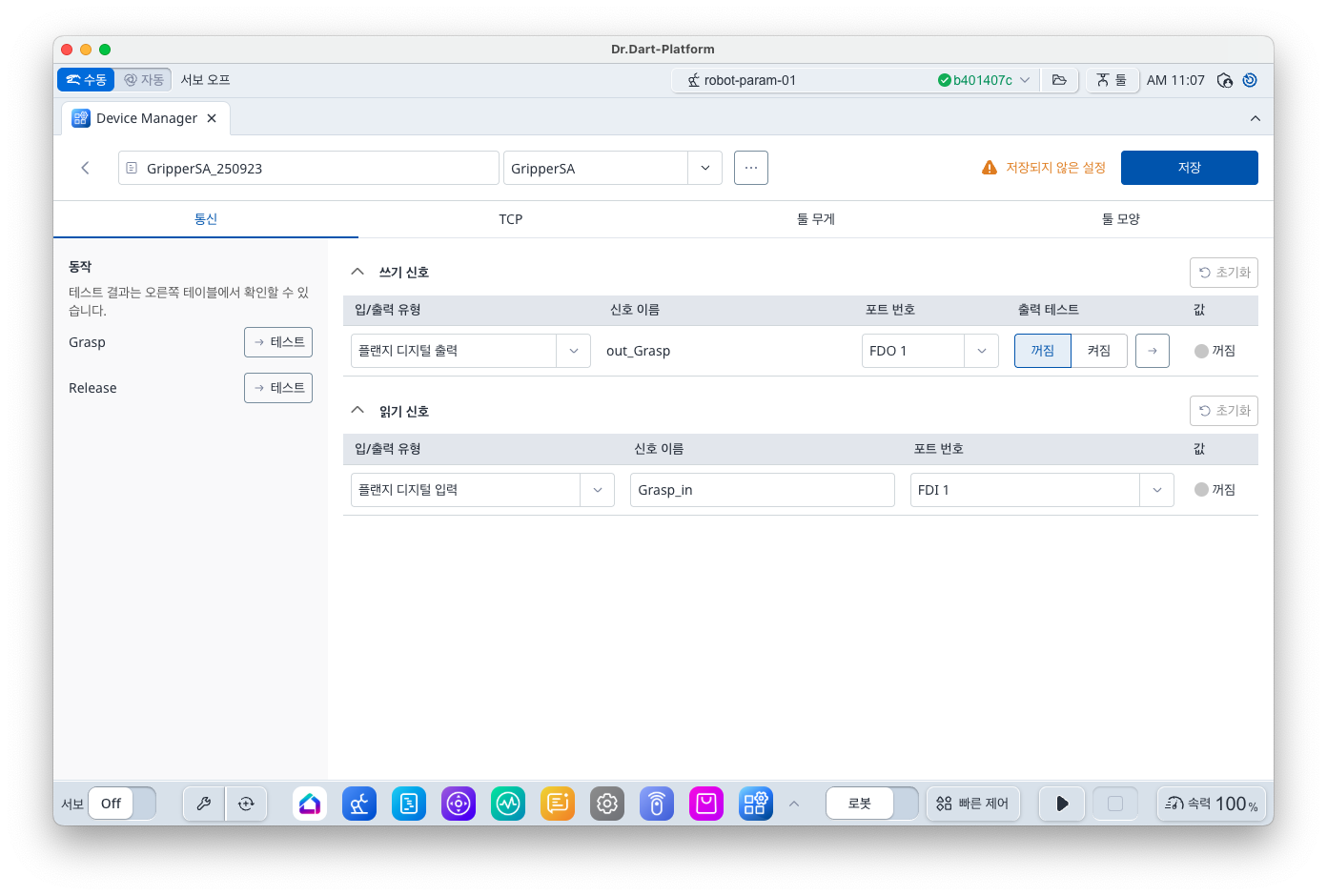Screen dimensions: 1327x896
Task: Open the Settings gear icon in the dock
Action: (x=607, y=804)
